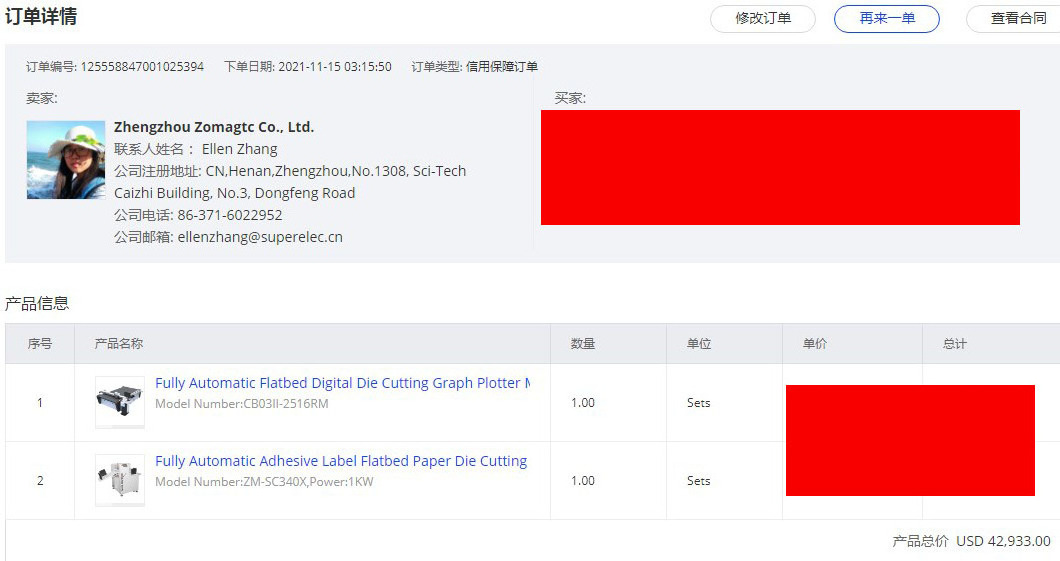The height and width of the screenshot is (561, 1060).
Task: Open the die cutting plotter product thumbnail
Action: [120, 402]
